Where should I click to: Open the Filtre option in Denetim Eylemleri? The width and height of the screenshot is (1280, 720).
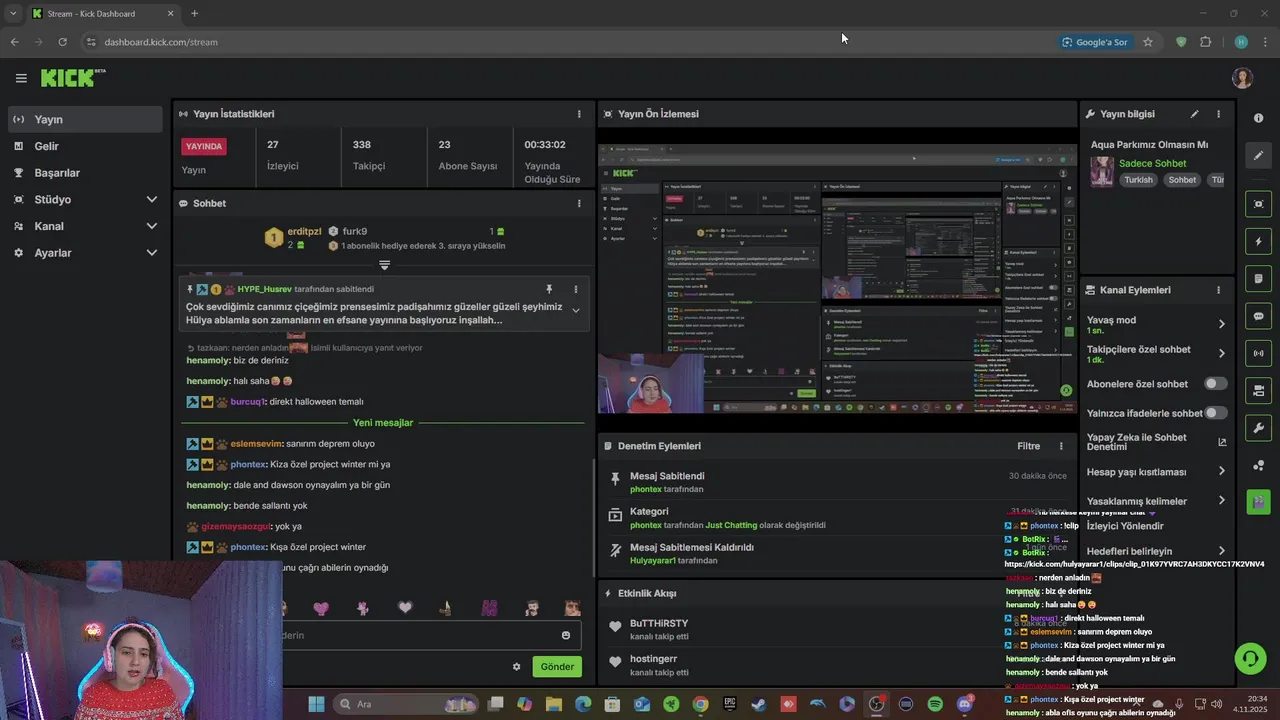tap(1028, 446)
